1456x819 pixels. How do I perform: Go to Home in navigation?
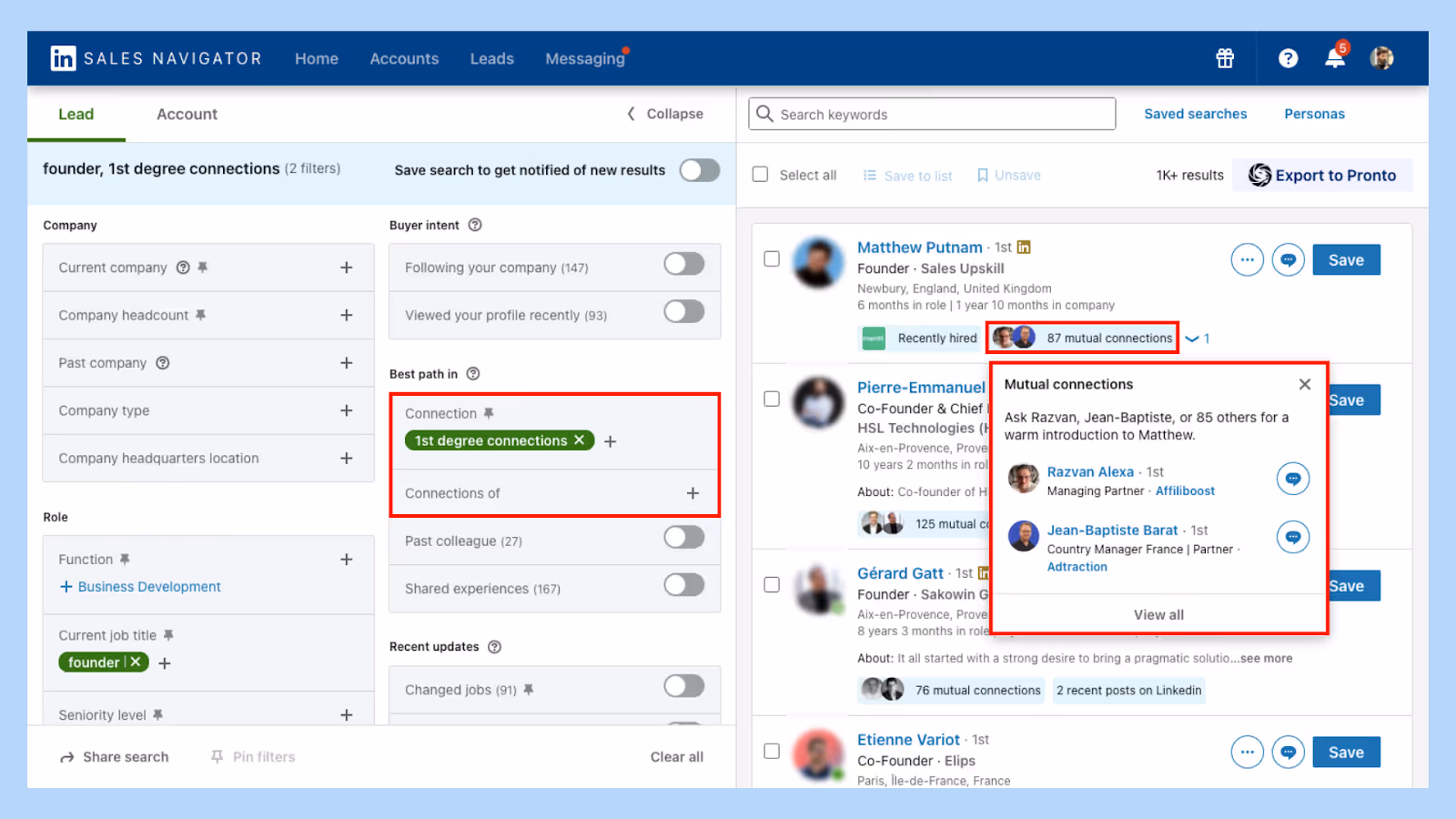[317, 58]
